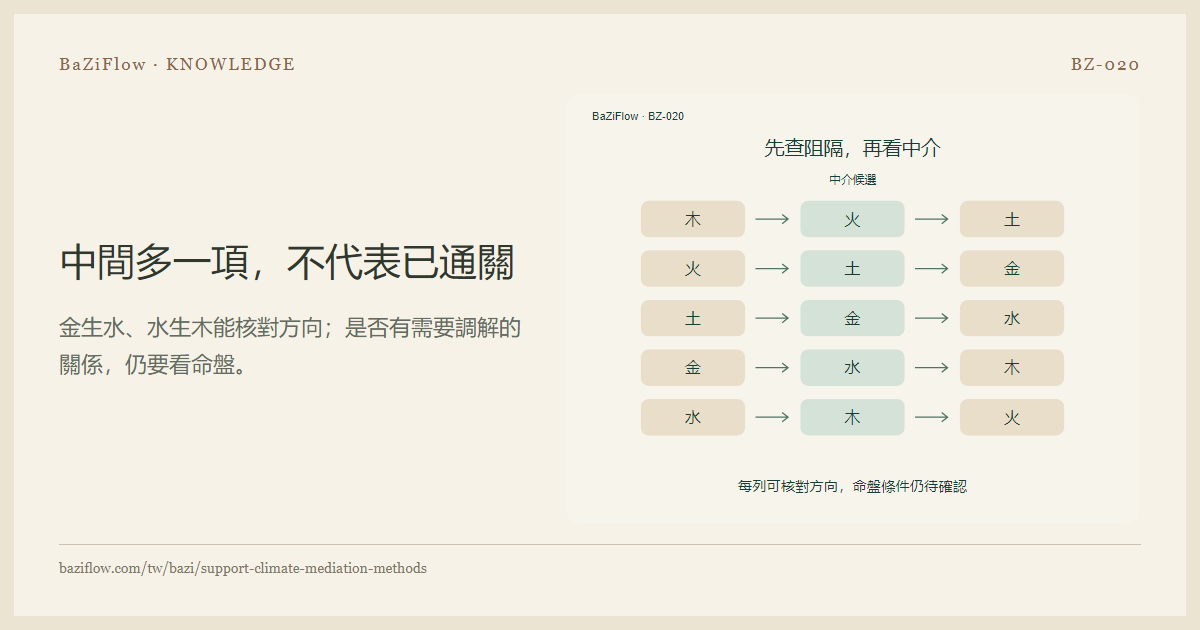The image size is (1200, 630).
Task: Select the headline '中間多一項，不代表已通關'
Action: [287, 262]
